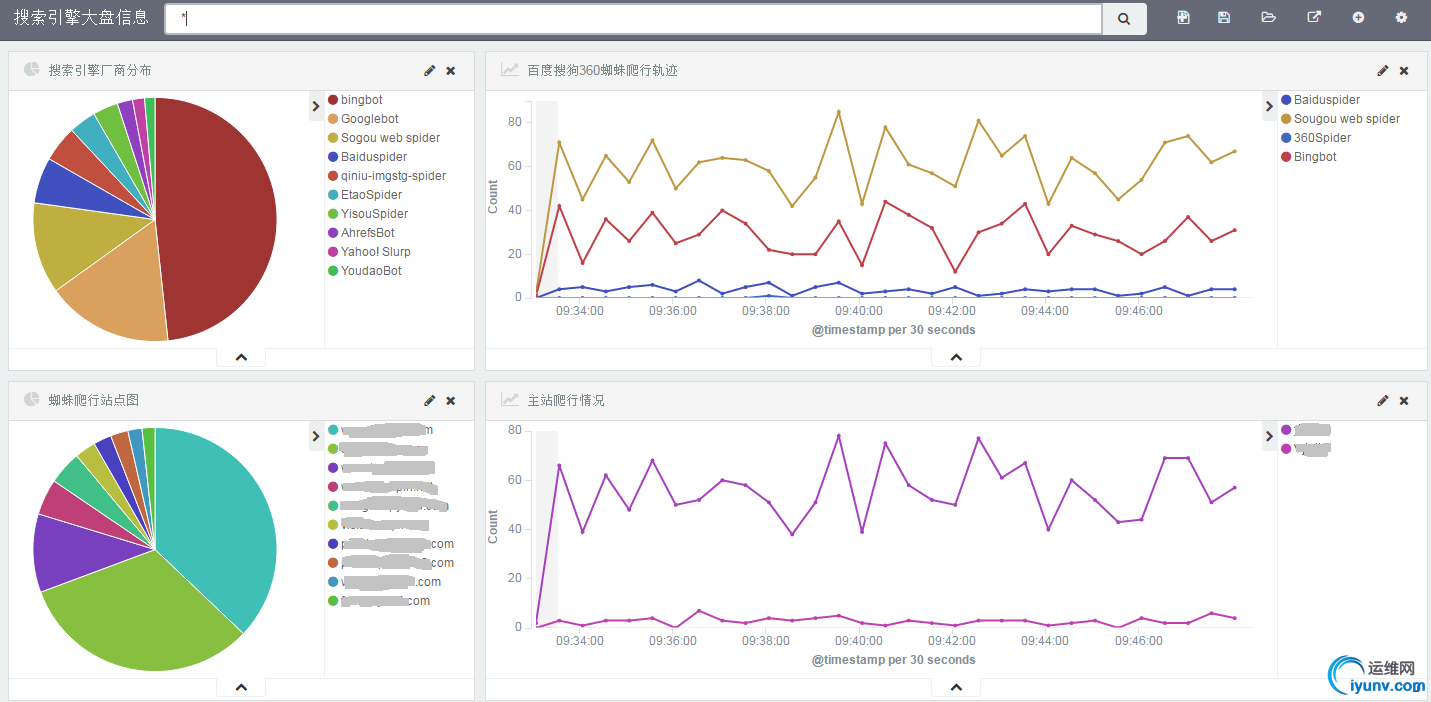Expand the data table under 百度搜狗360蜘蛛爬行轨迹 chart
The image size is (1431, 702).
pyautogui.click(x=956, y=357)
